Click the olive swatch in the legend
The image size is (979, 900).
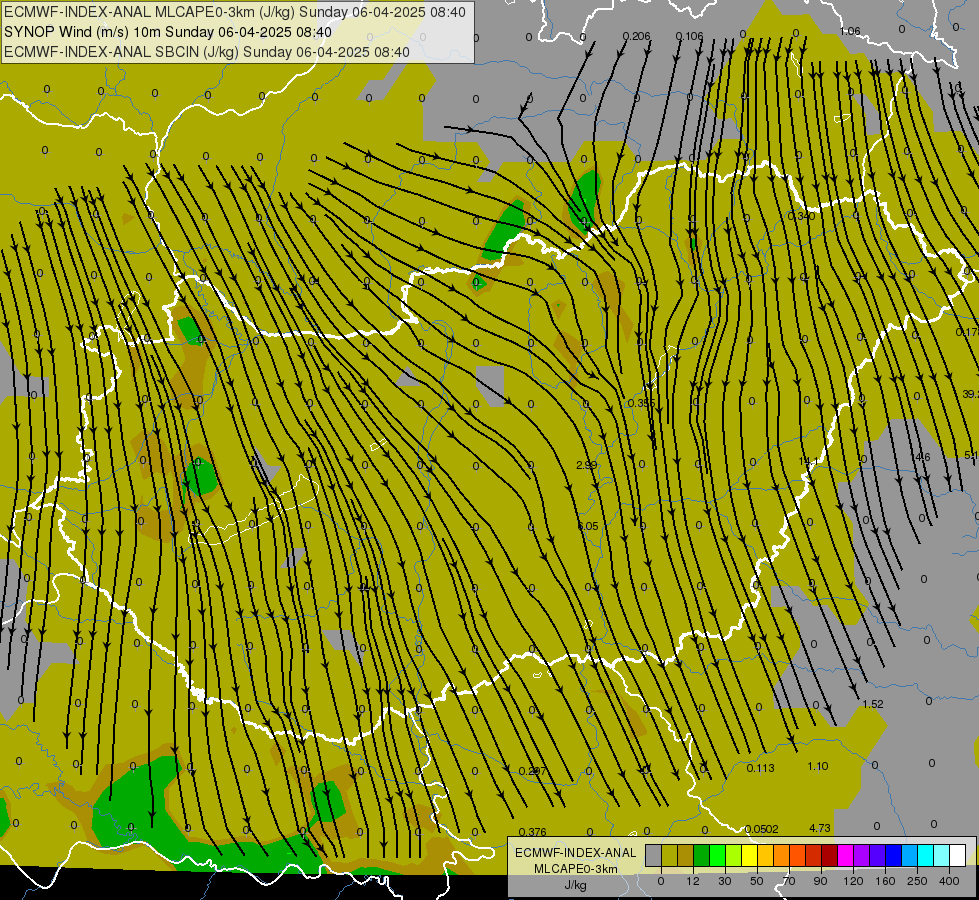[x=669, y=855]
